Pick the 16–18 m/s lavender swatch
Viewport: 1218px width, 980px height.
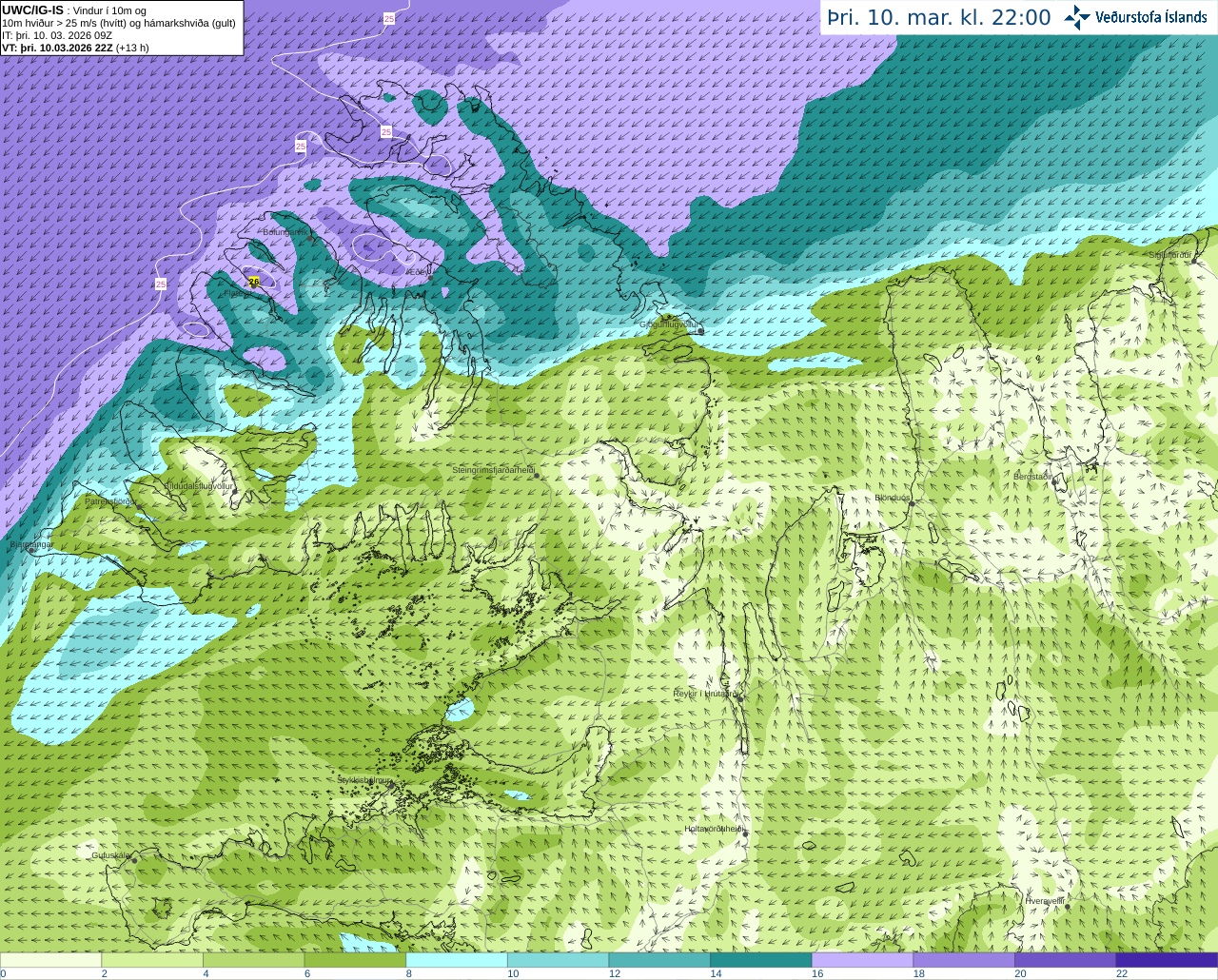(862, 960)
